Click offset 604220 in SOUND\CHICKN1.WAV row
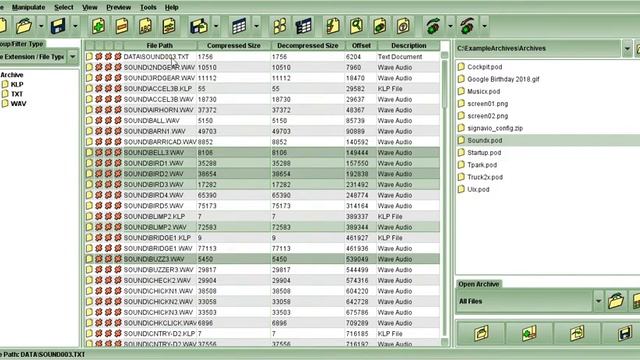 point(357,291)
